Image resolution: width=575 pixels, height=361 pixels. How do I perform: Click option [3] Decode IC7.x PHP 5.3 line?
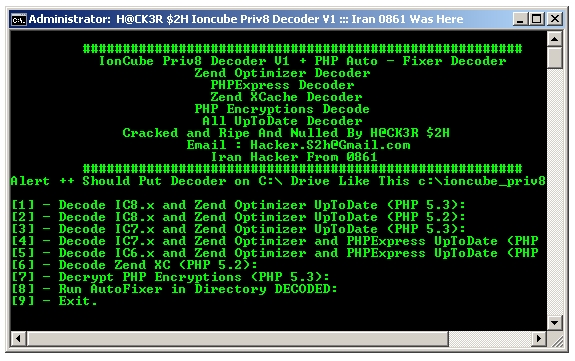[238, 229]
